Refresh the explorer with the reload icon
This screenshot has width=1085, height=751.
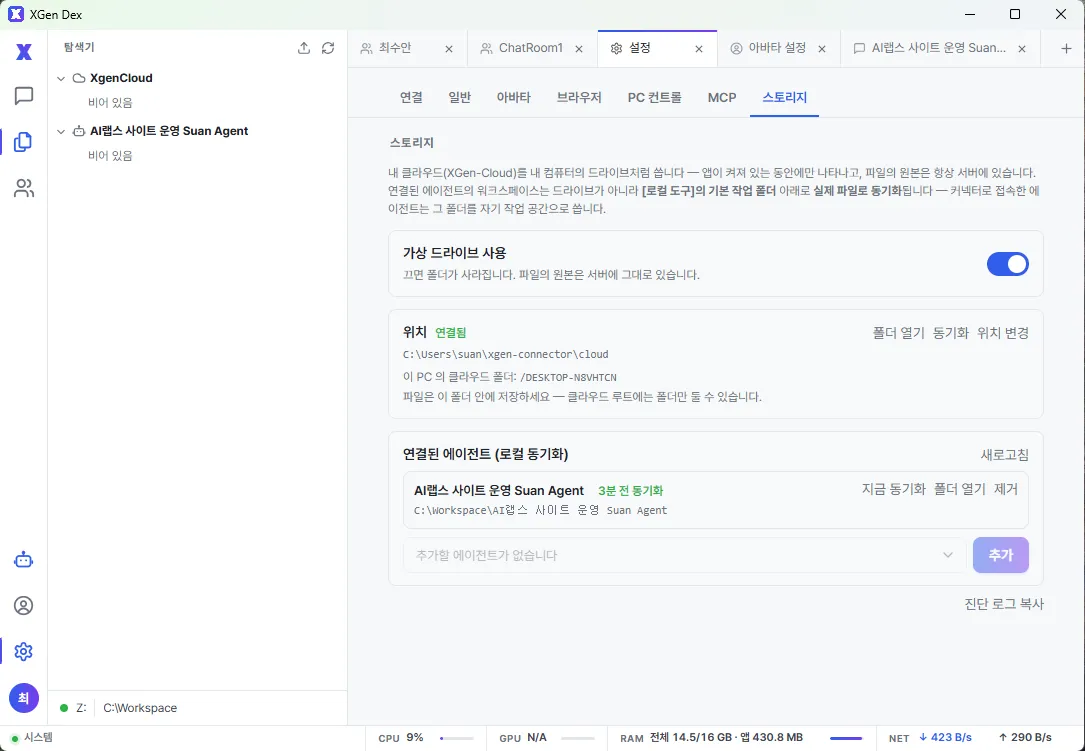328,48
